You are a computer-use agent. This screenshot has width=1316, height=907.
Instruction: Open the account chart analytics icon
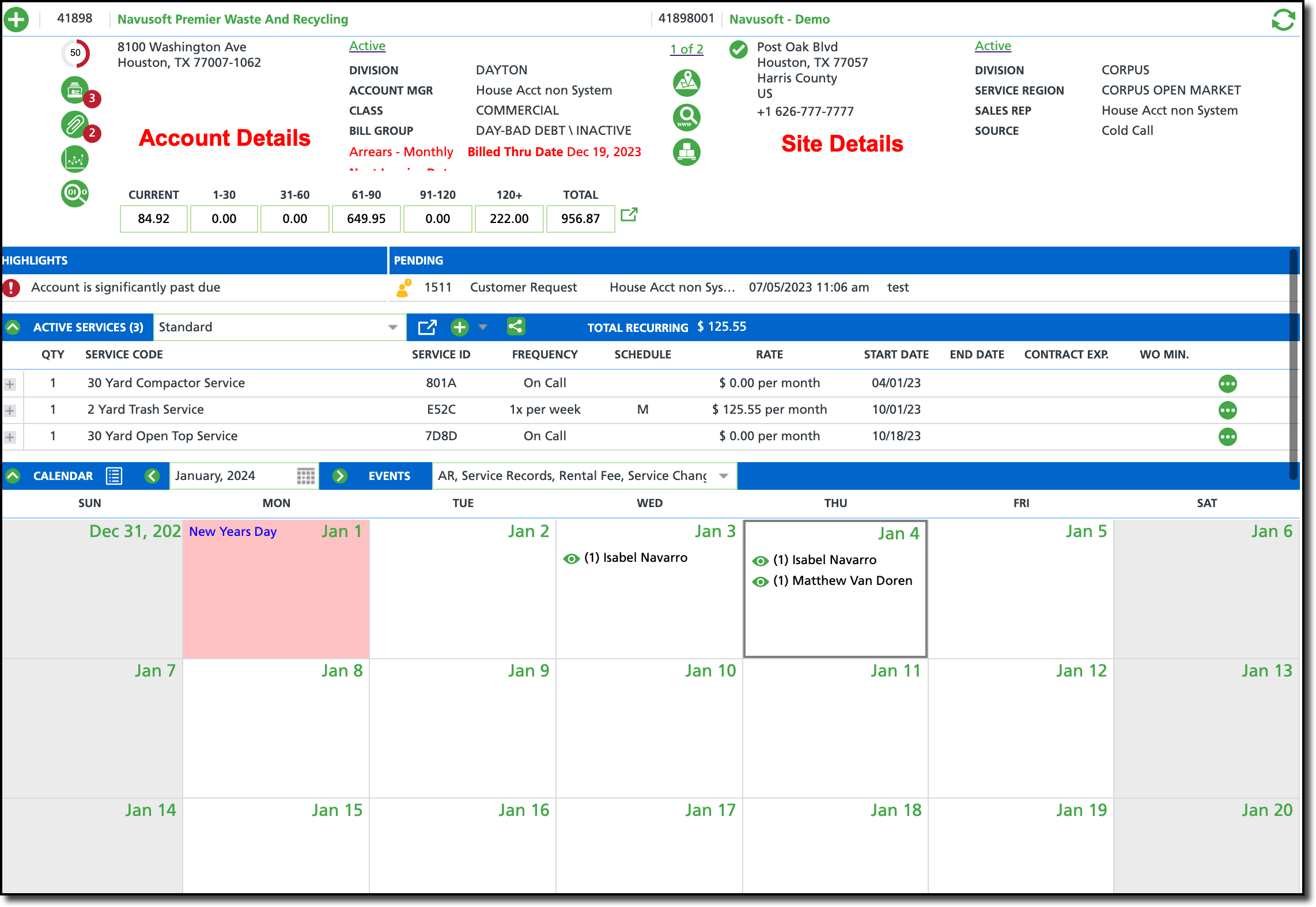[75, 159]
